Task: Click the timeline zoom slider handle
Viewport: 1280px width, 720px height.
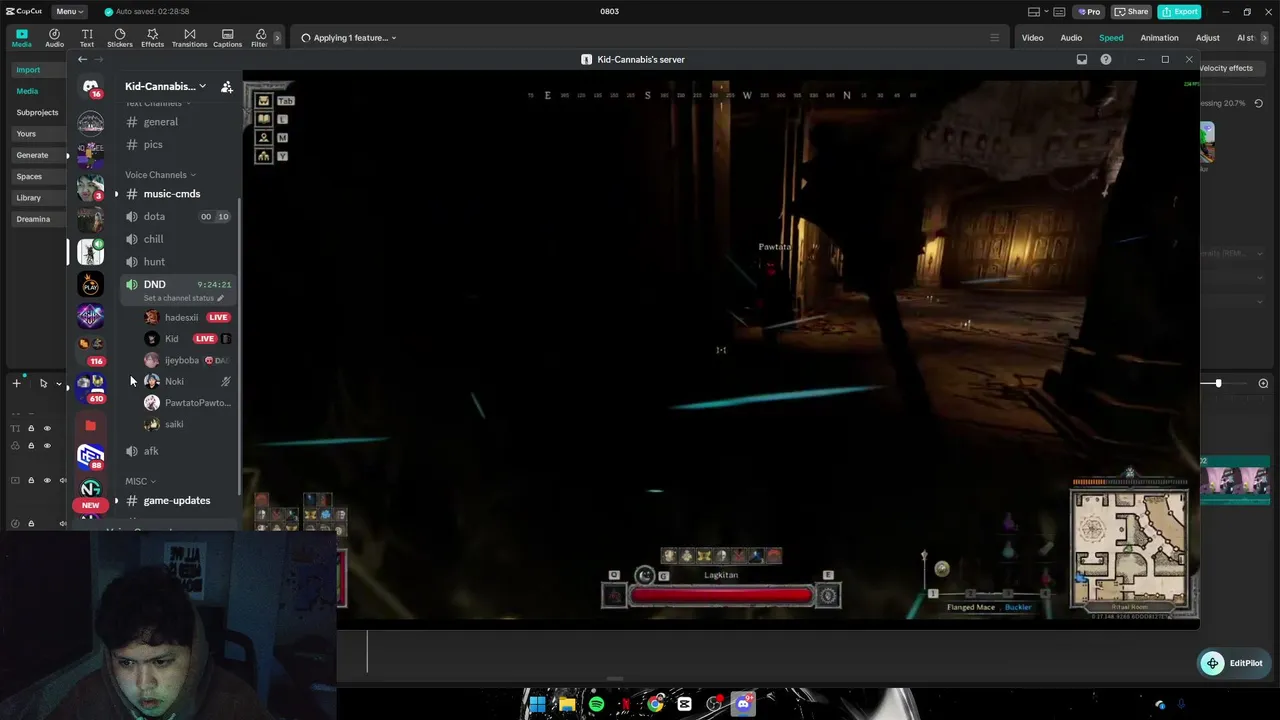Action: pyautogui.click(x=1218, y=384)
